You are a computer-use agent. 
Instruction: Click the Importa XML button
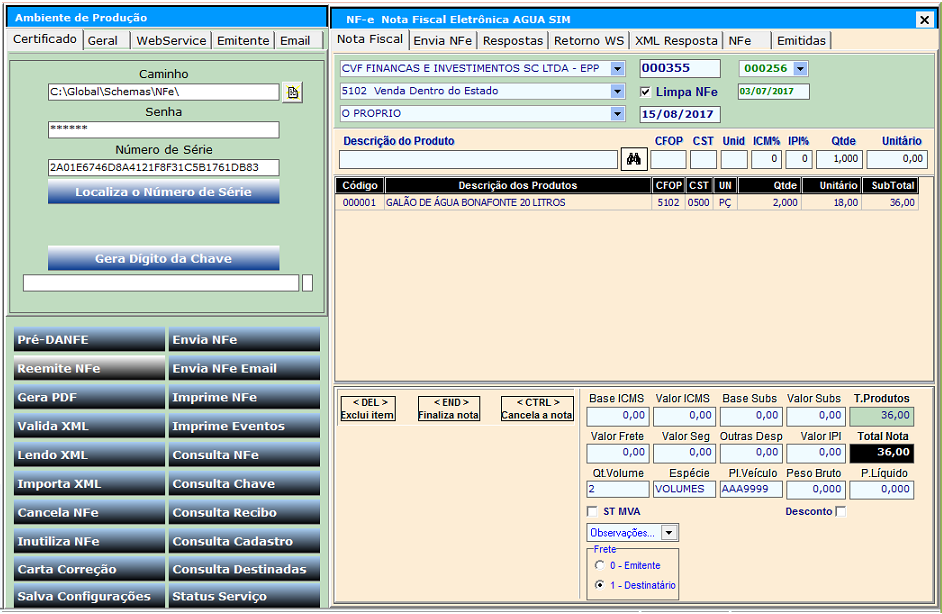tap(90, 484)
